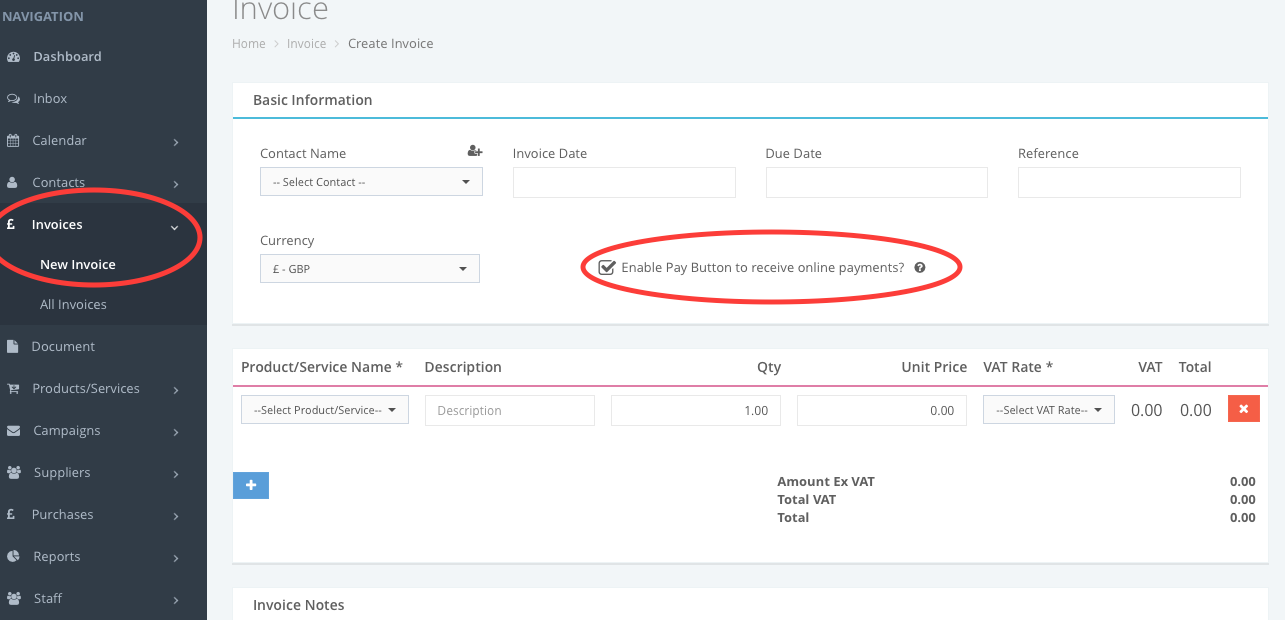Click the Document file icon
The width and height of the screenshot is (1285, 620).
(x=12, y=347)
